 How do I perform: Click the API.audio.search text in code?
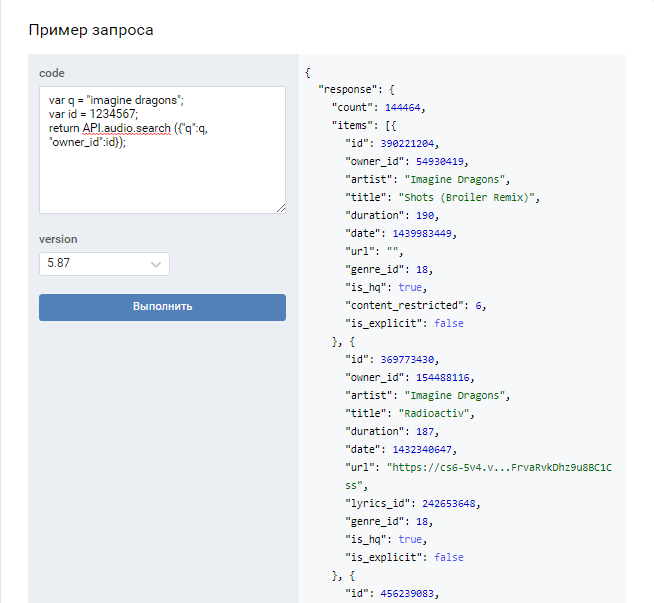click(127, 129)
